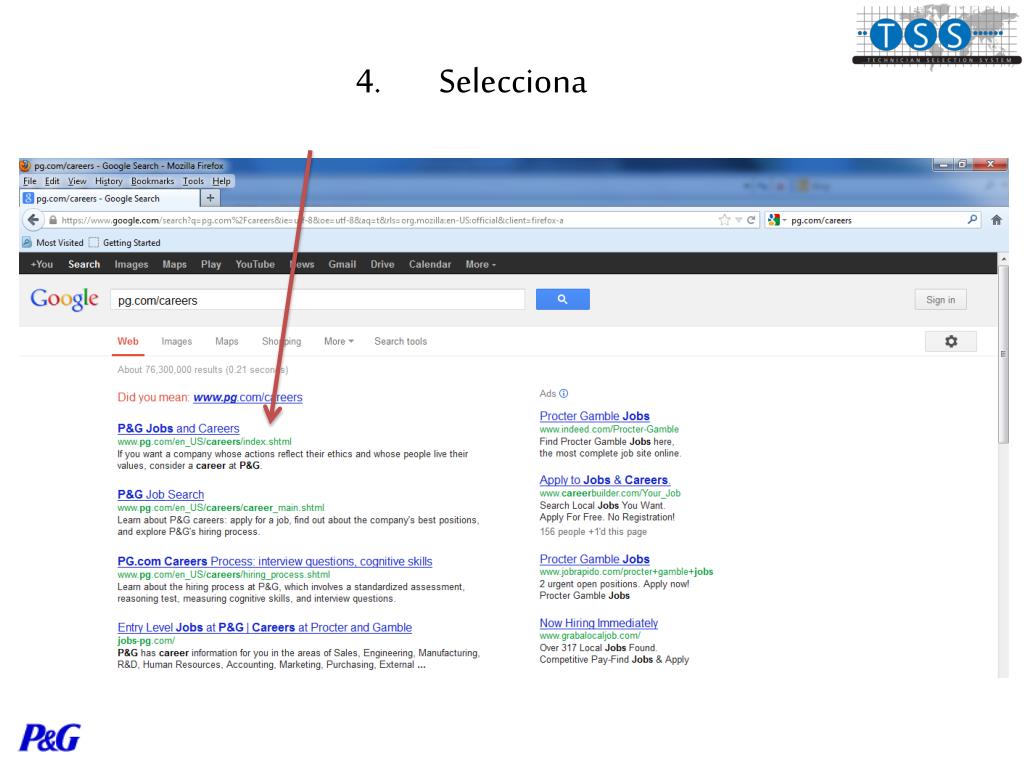Click the Ads info icon
1024x768 pixels.
pos(564,393)
